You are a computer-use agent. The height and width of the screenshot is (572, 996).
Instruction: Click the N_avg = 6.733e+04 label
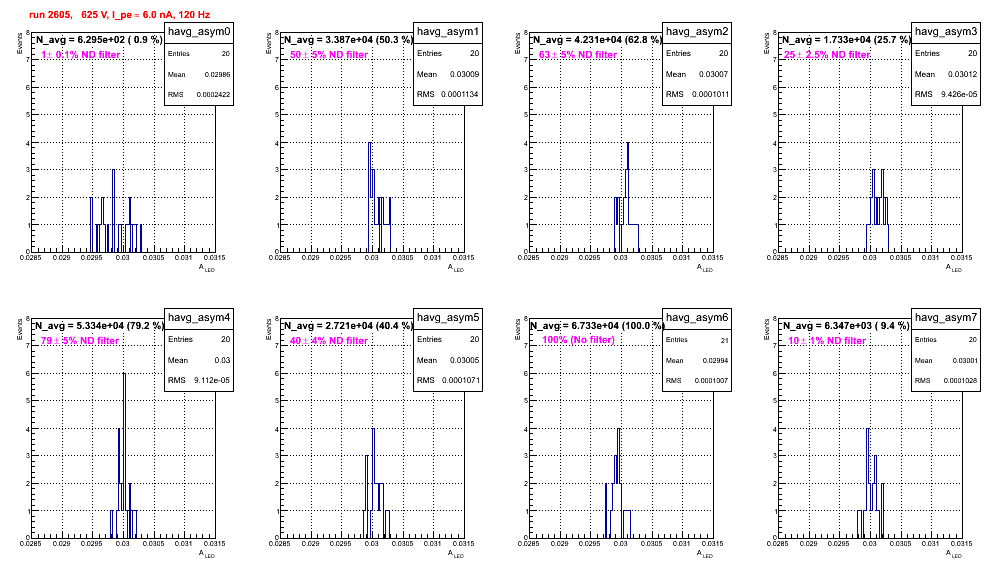tap(597, 326)
